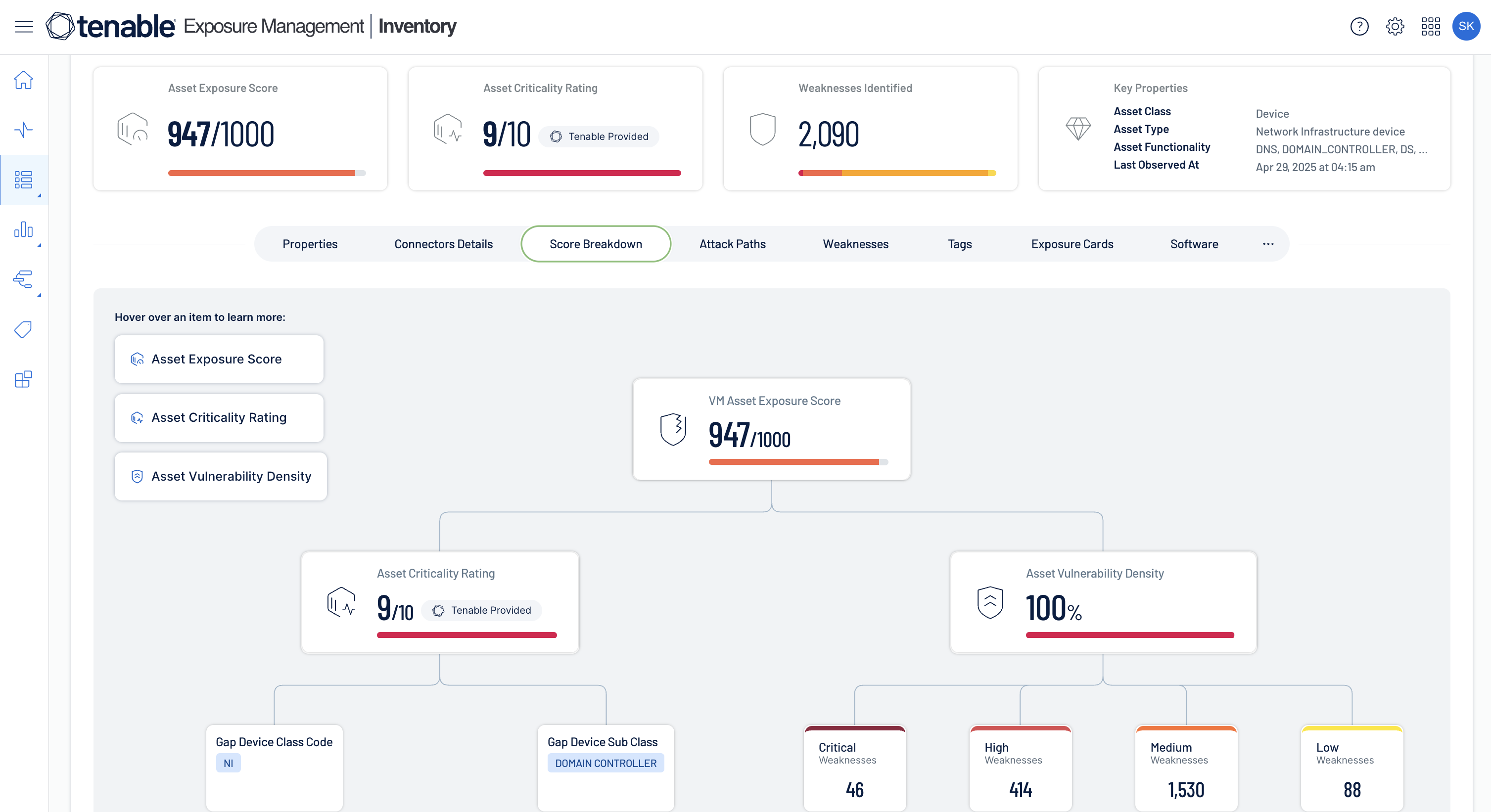Click the Asset Vulnerability Density legend button
Screen dimensions: 1491x812
[x=221, y=476]
